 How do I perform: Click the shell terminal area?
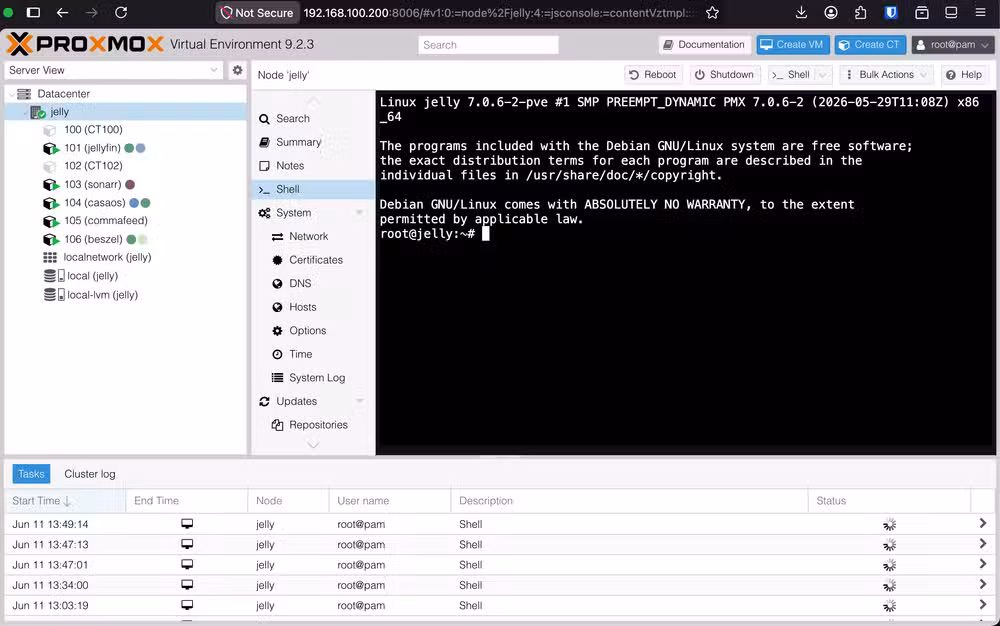[686, 273]
